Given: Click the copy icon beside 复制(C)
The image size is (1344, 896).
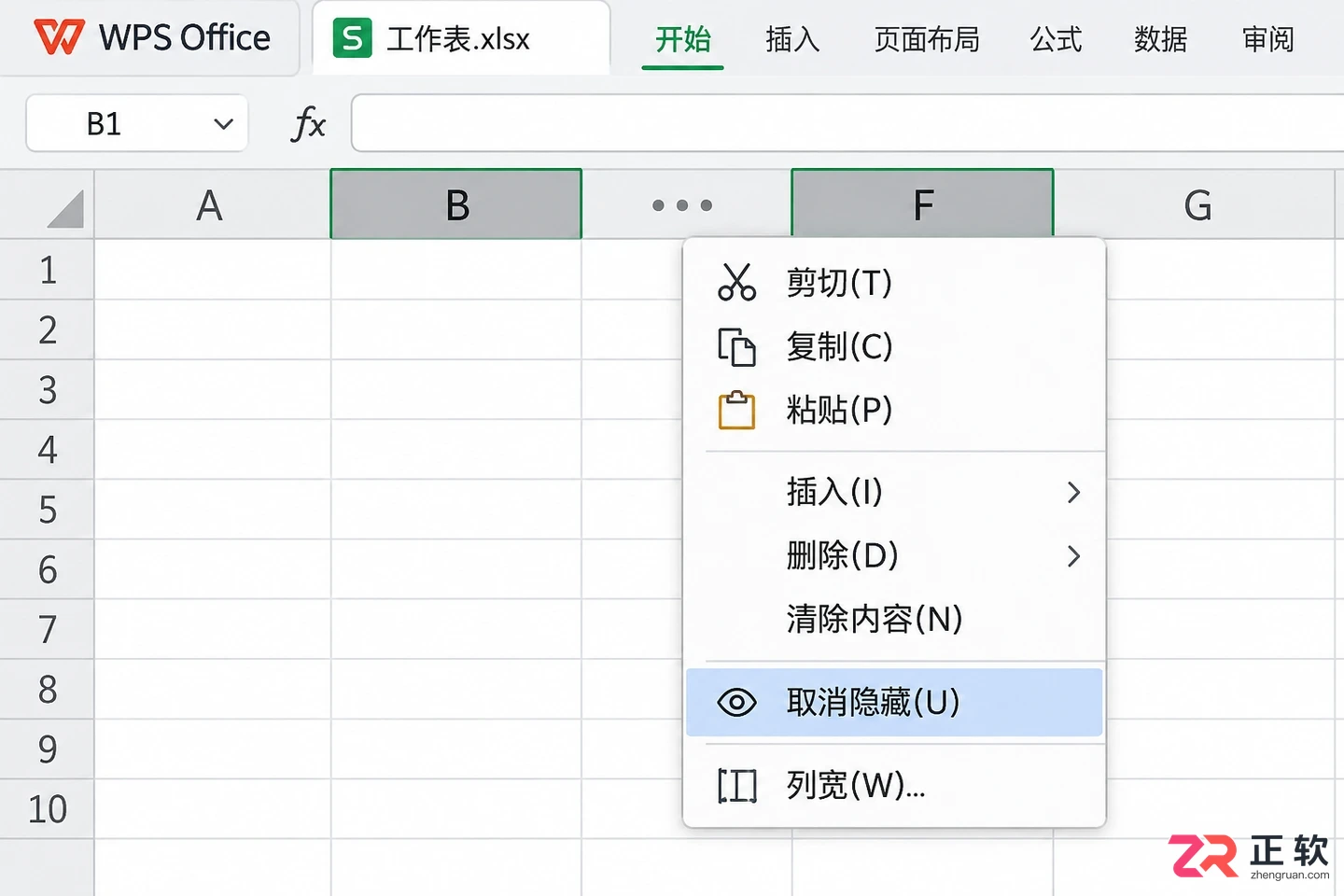Looking at the screenshot, I should click(x=736, y=346).
